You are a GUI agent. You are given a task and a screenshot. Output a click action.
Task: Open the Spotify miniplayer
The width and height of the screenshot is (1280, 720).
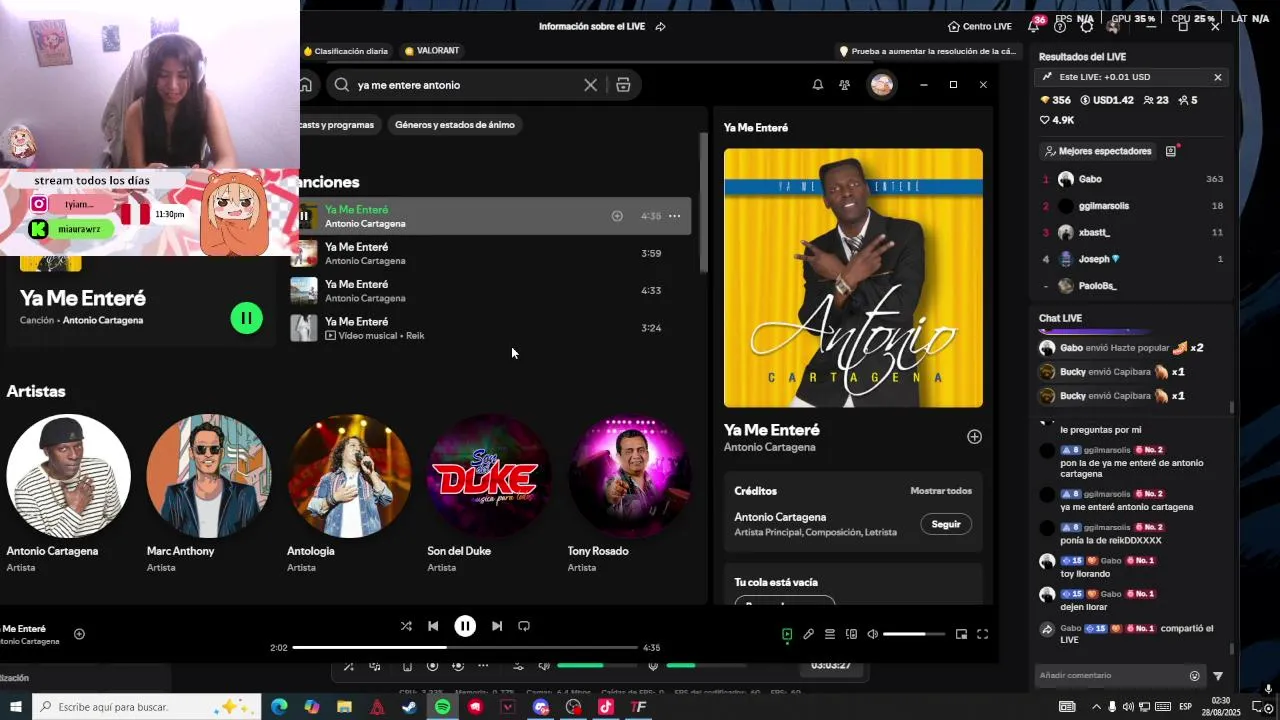click(x=961, y=634)
